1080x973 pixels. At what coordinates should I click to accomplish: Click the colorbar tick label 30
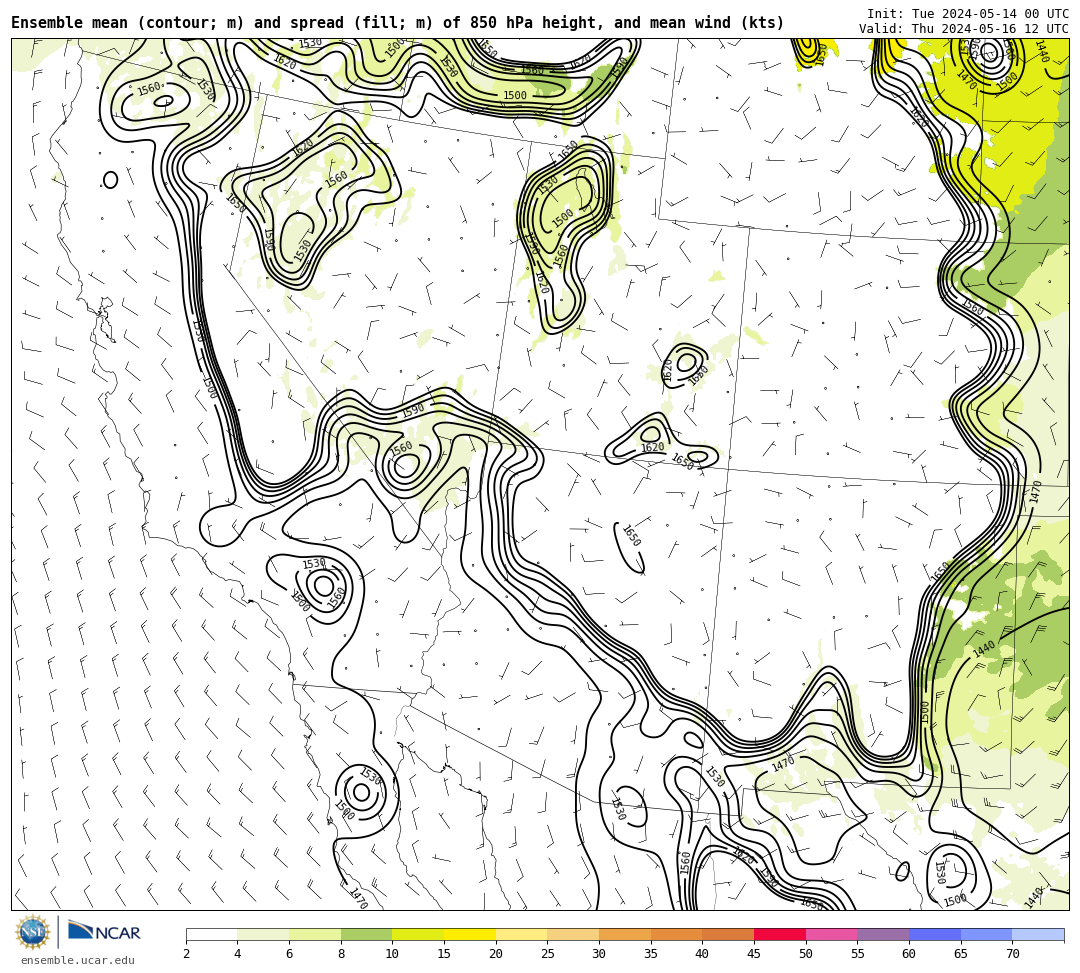pyautogui.click(x=599, y=954)
